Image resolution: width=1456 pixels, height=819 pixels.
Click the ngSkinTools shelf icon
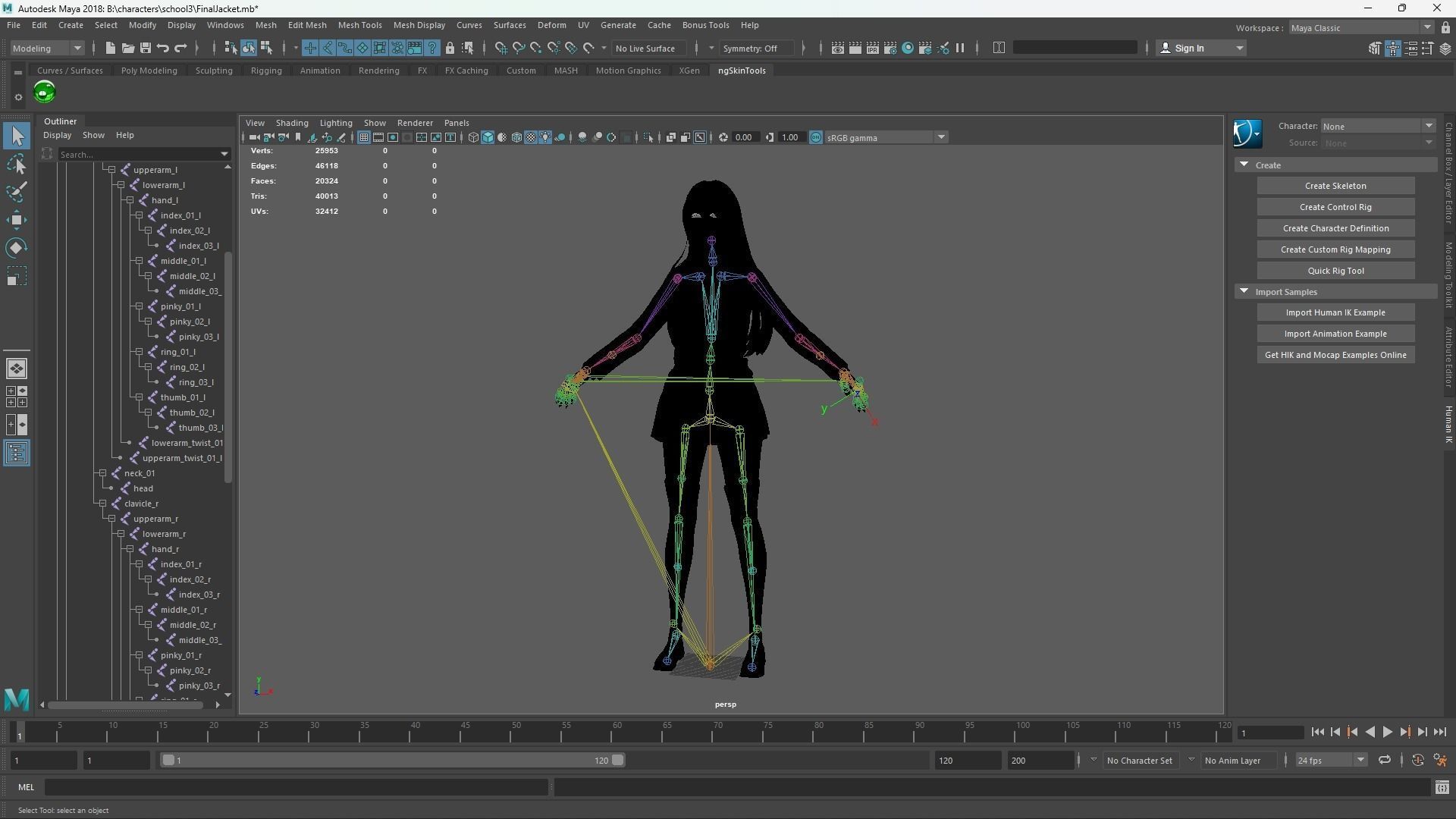45,93
